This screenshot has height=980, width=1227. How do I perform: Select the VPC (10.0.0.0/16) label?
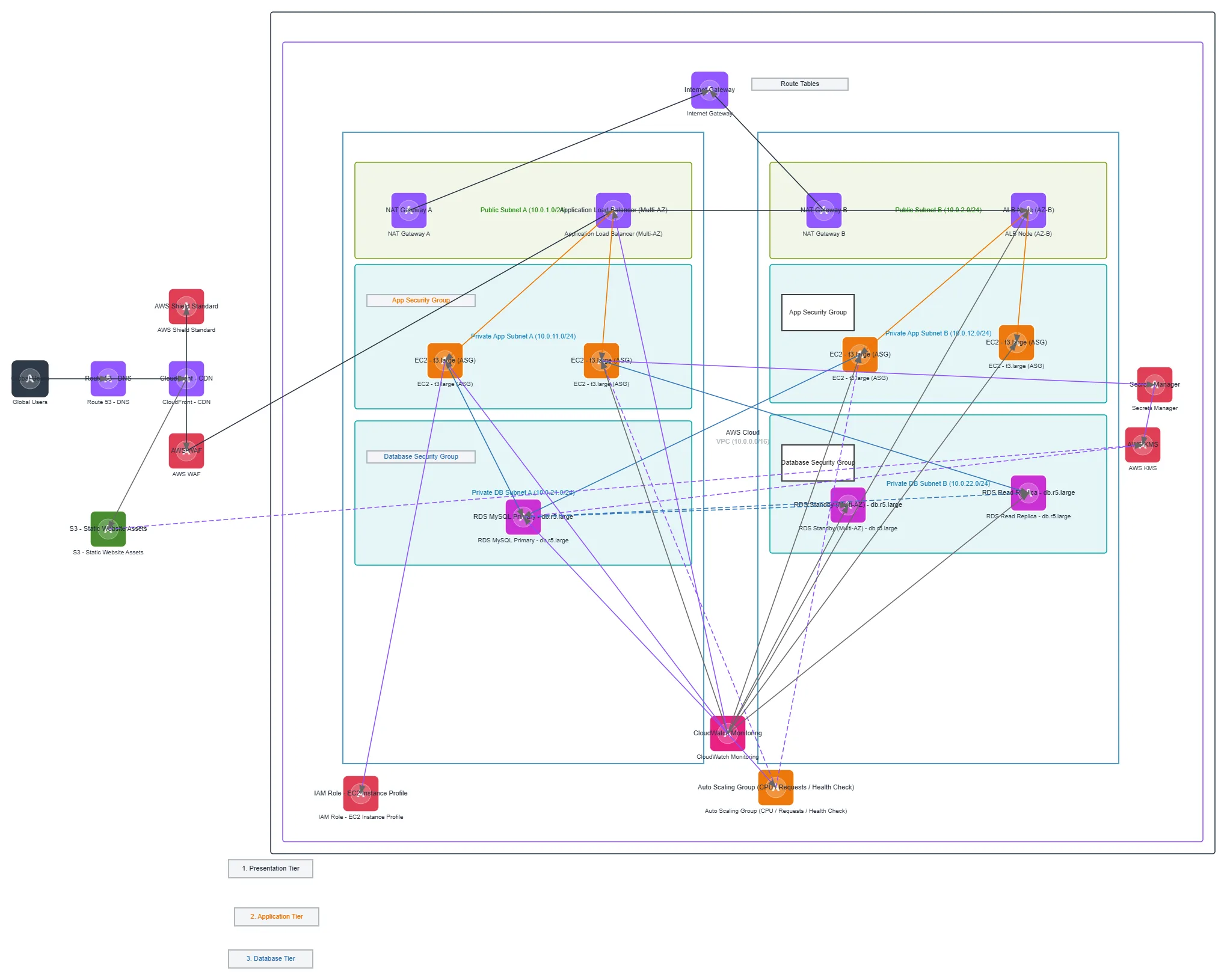(743, 442)
